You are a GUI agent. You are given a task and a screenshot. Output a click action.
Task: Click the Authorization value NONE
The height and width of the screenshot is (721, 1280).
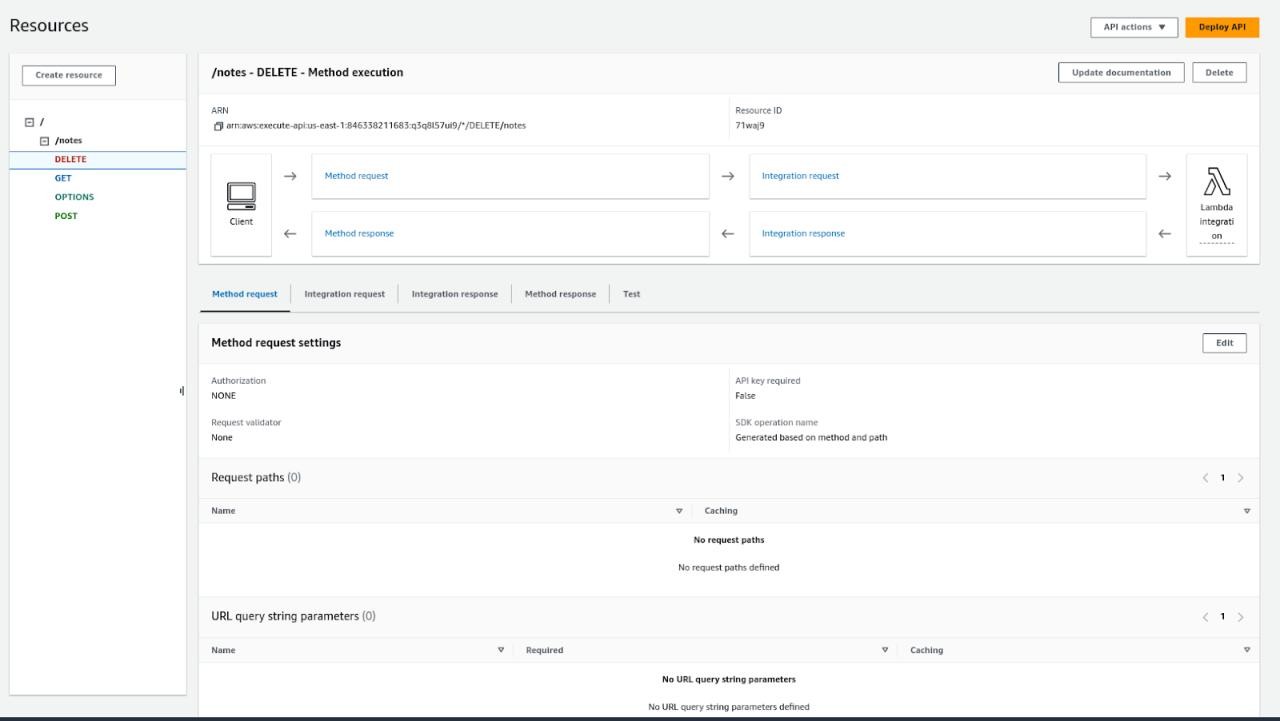click(224, 396)
